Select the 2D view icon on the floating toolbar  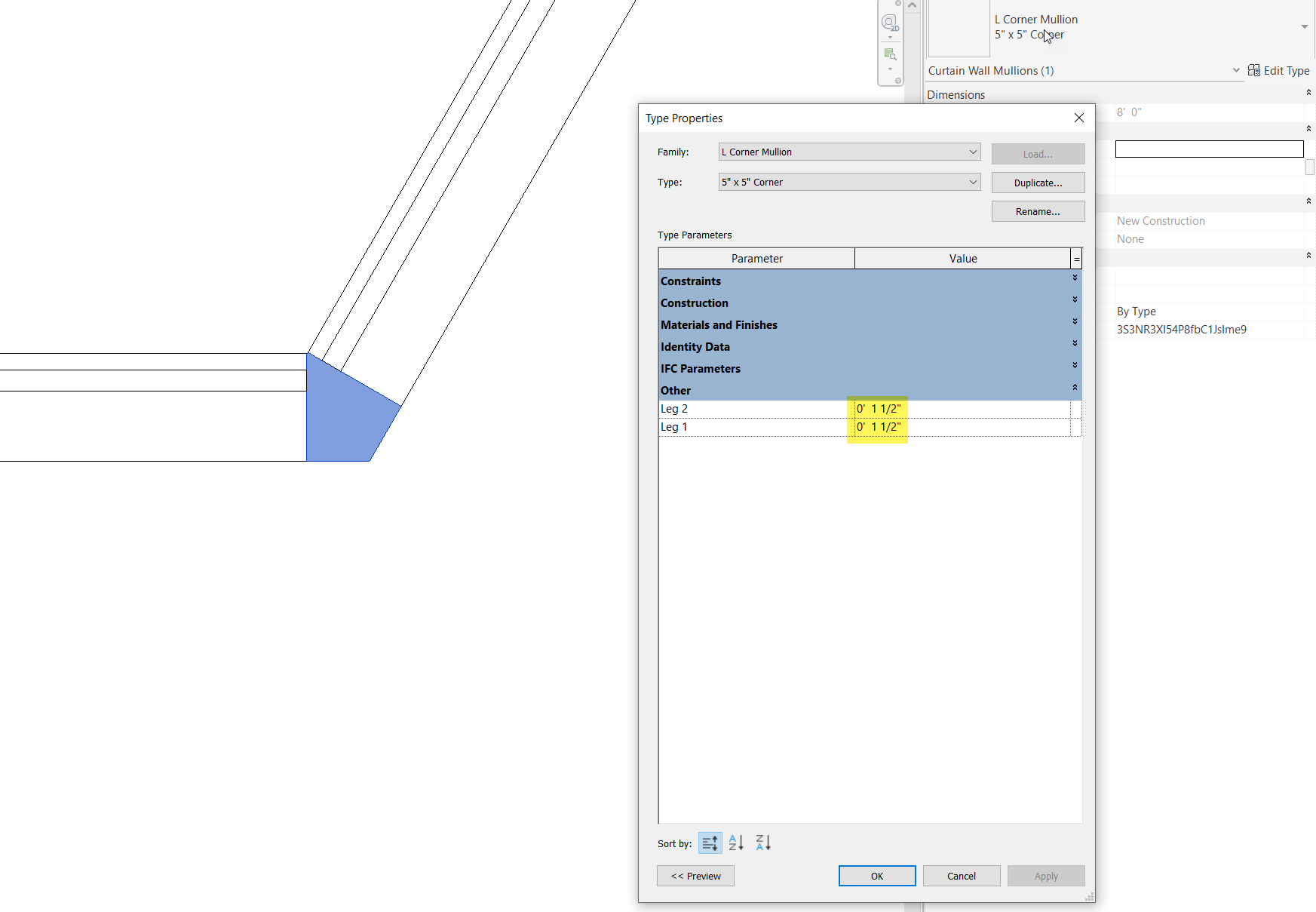click(890, 22)
